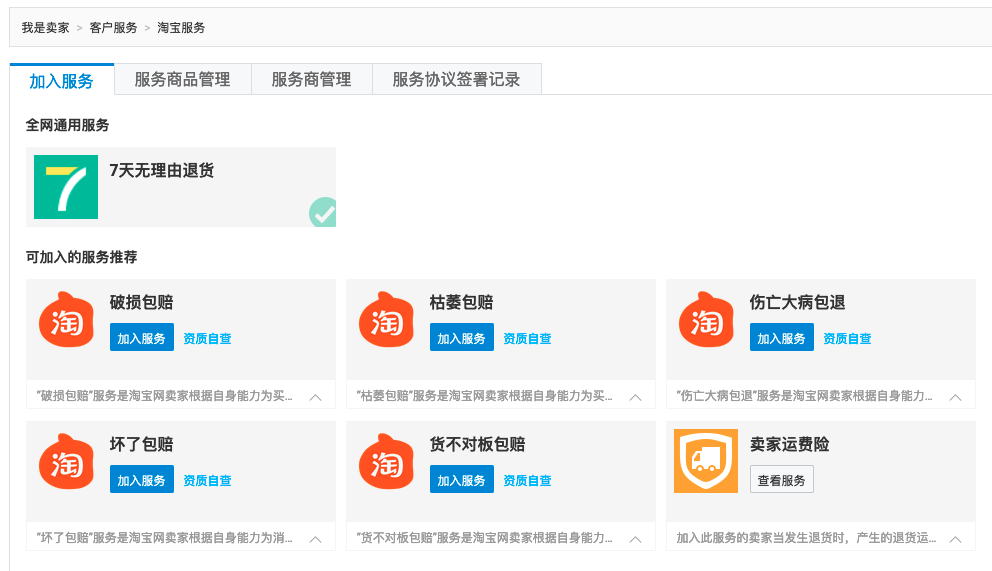Click the checkmark badge on 7天无理由退货 card
The image size is (992, 571).
323,212
